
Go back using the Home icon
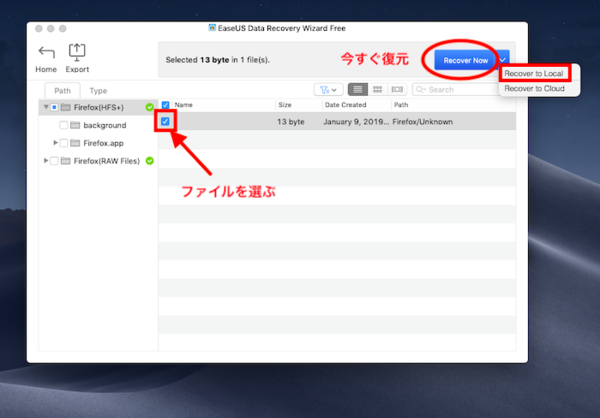point(46,53)
